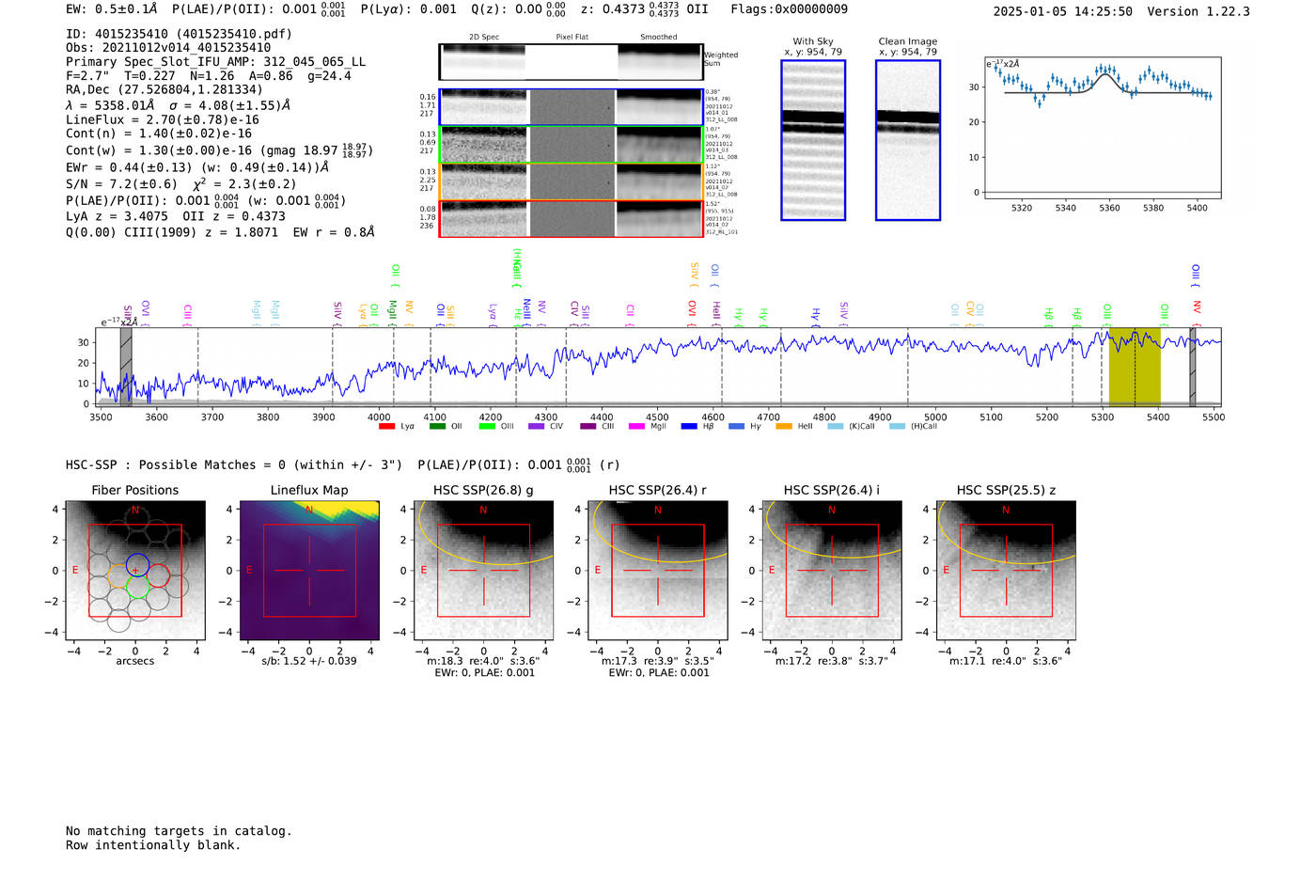The height and width of the screenshot is (896, 1316).
Task: Open the Lineflux Map image
Action: (309, 571)
